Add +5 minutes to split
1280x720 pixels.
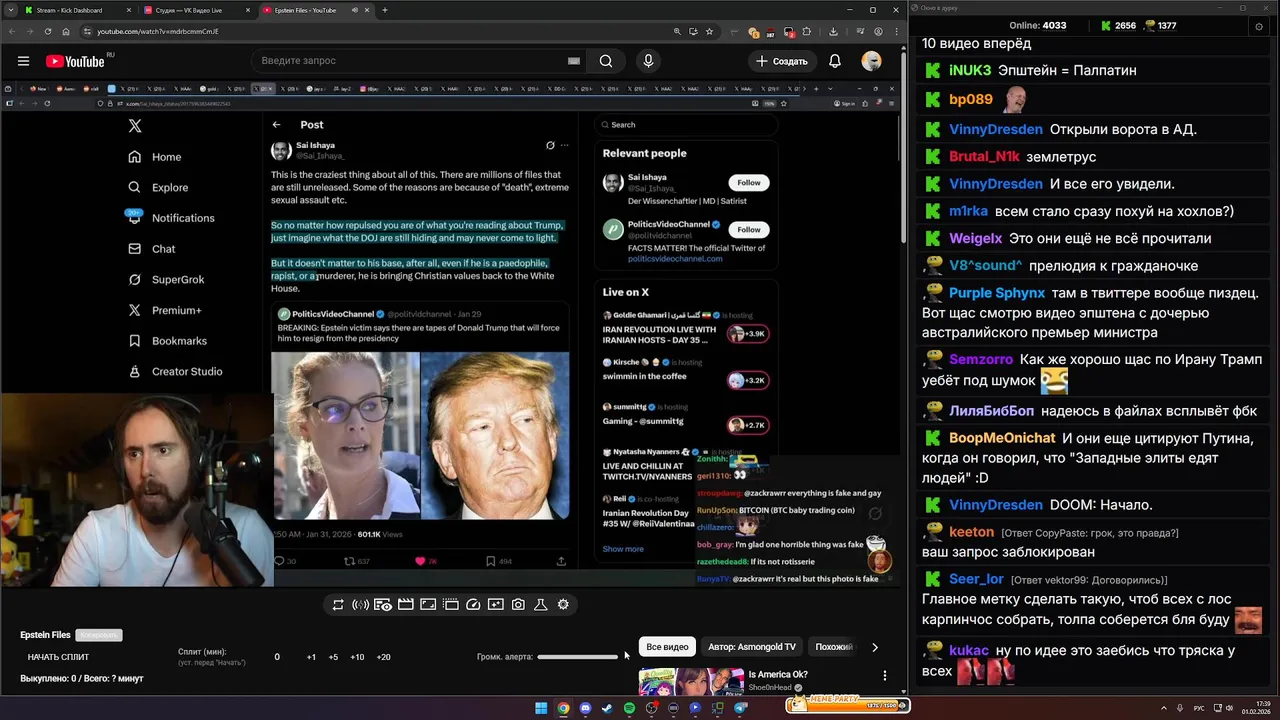333,657
